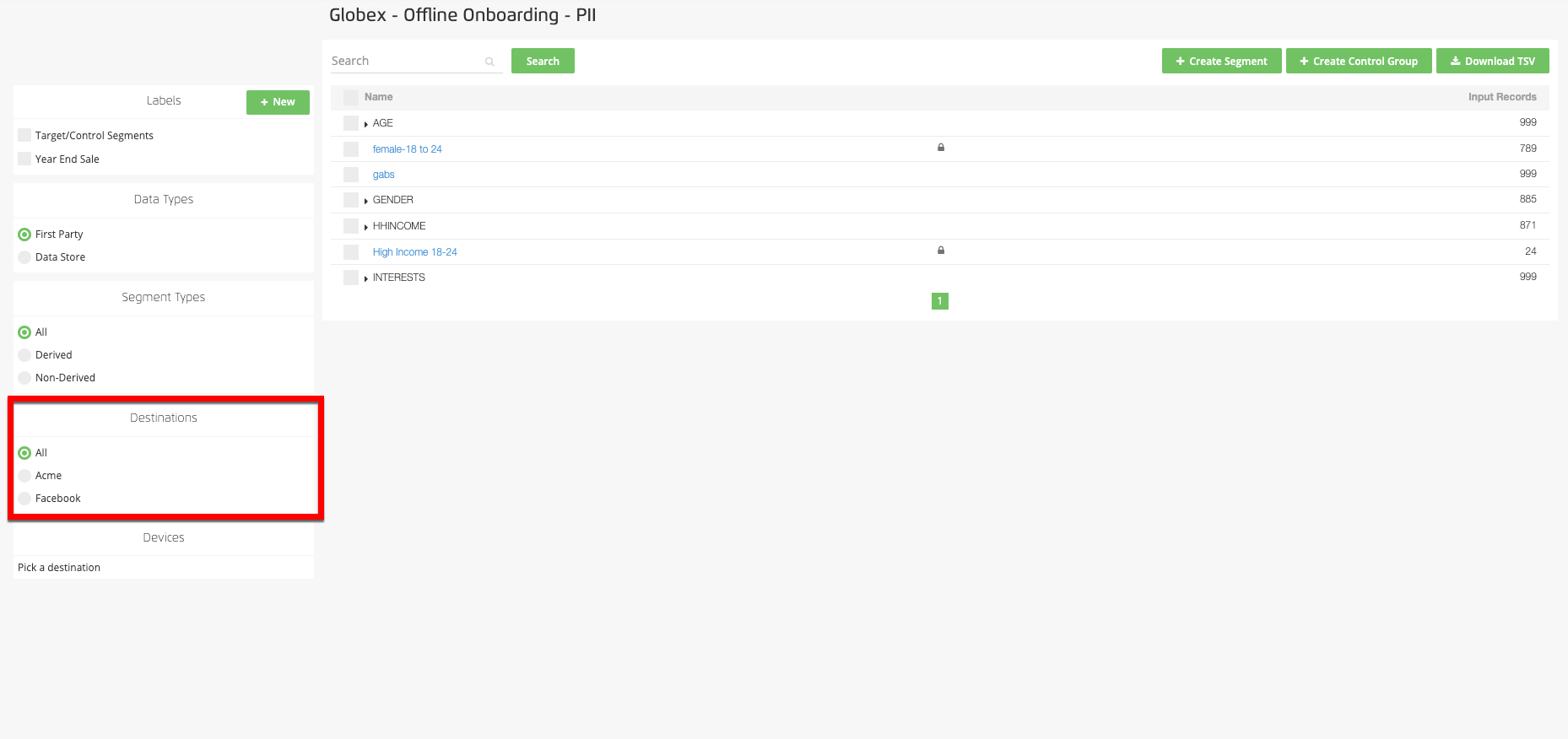Click the 24 input records value
Image resolution: width=1568 pixels, height=739 pixels.
[1530, 251]
